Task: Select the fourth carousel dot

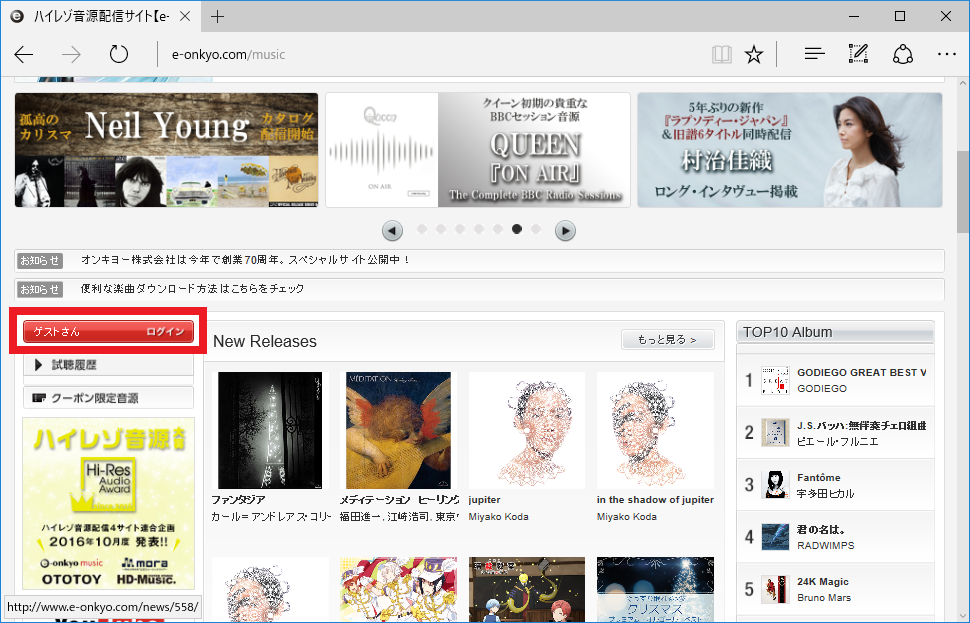Action: 479,229
